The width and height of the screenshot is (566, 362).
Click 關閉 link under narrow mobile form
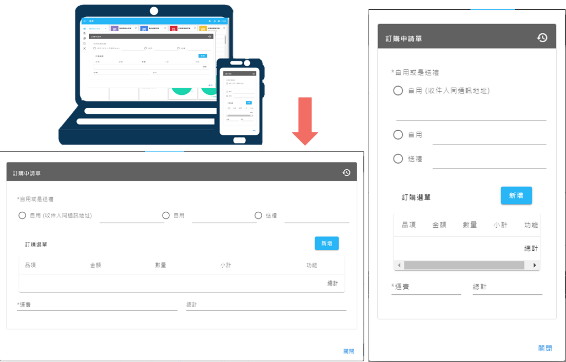coord(545,348)
